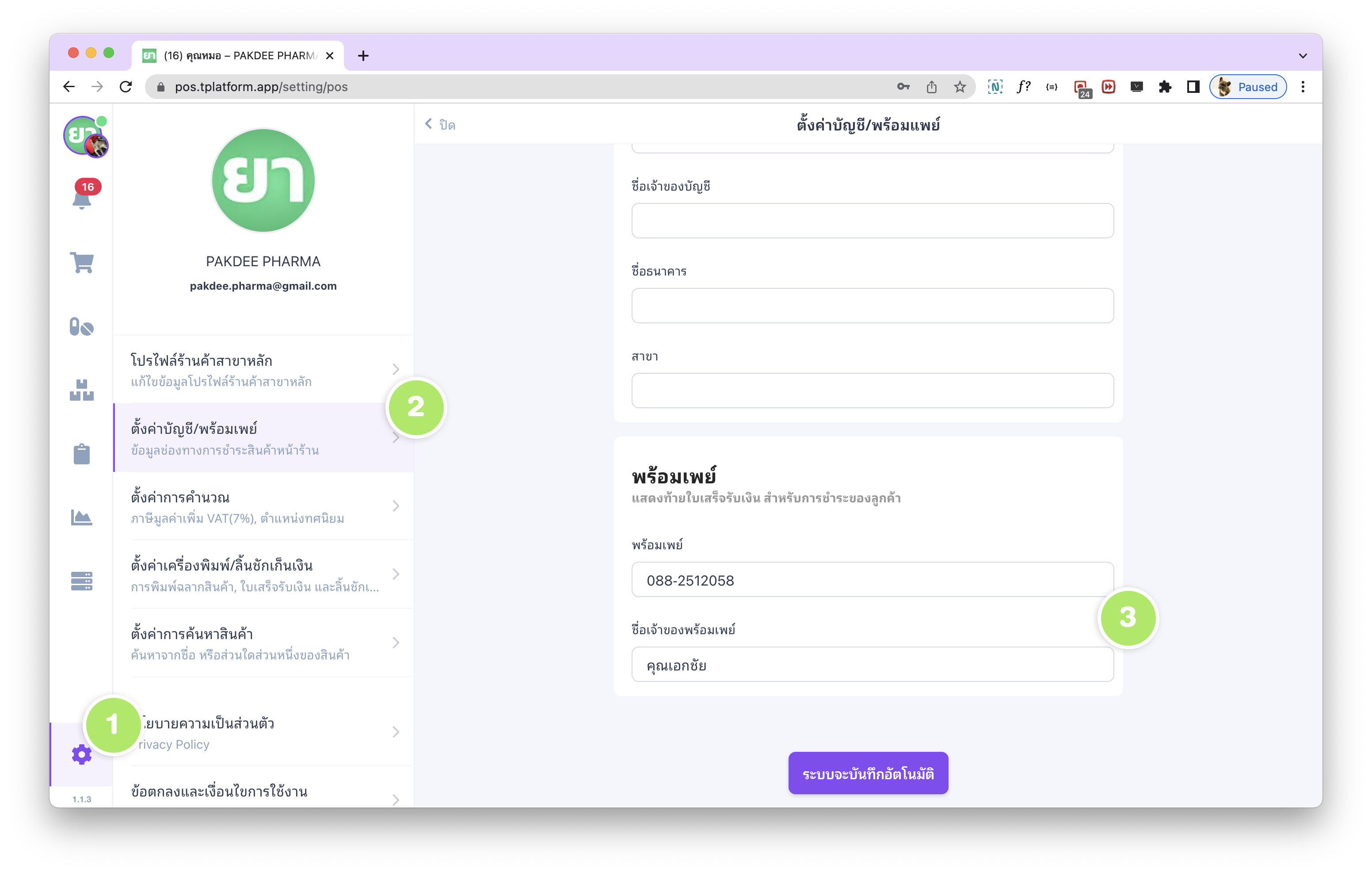Expand ตั้งค่าการคำนวณ VAT settings row
Image resolution: width=1372 pixels, height=873 pixels.
(264, 506)
